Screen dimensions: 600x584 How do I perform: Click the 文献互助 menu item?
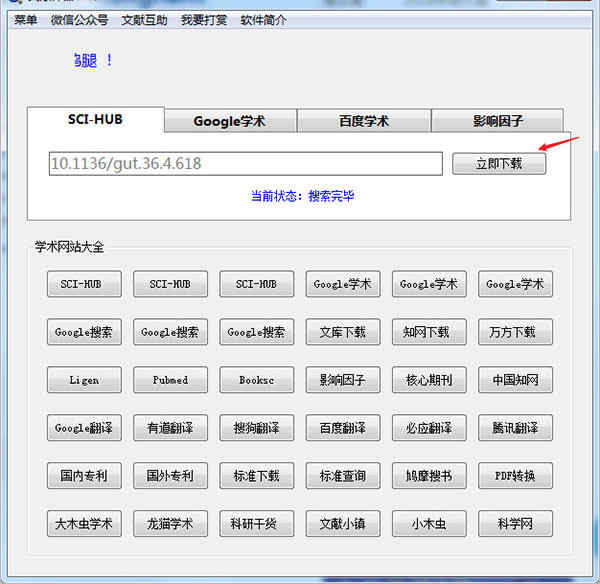coord(144,20)
